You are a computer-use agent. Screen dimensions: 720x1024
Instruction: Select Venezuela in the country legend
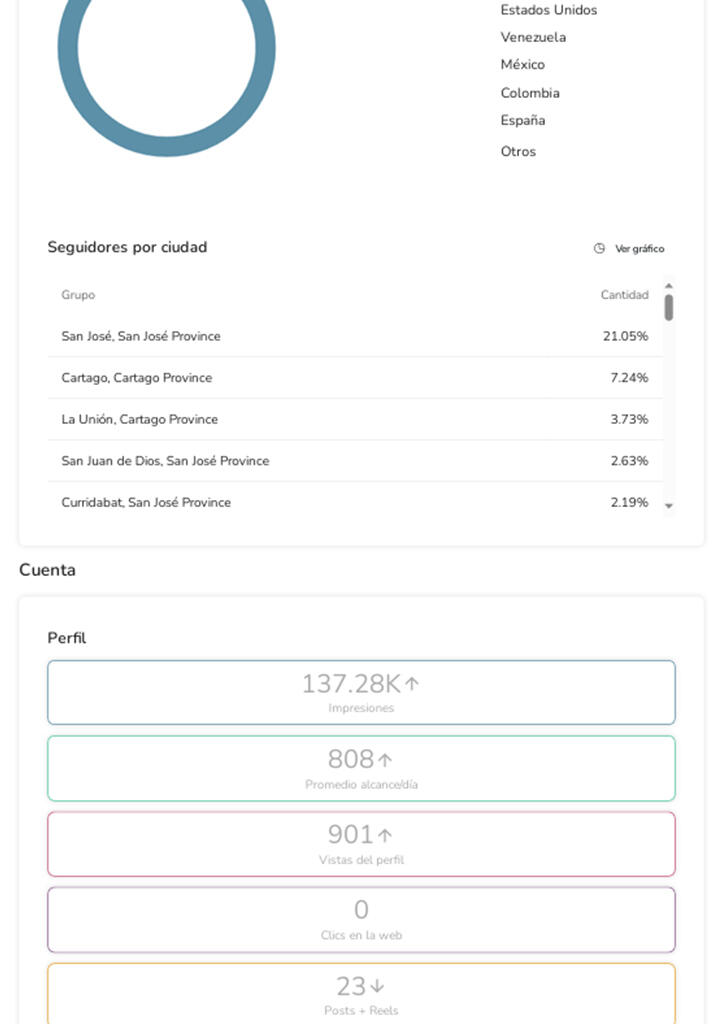533,37
